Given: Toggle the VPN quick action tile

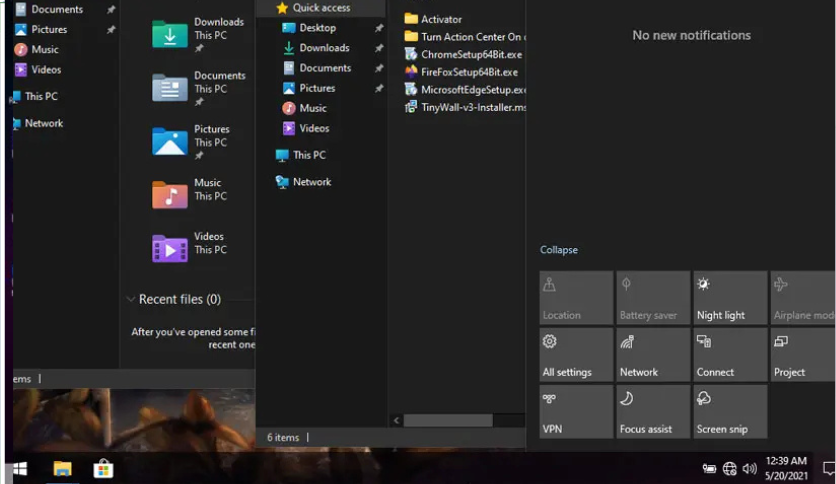Looking at the screenshot, I should click(576, 412).
